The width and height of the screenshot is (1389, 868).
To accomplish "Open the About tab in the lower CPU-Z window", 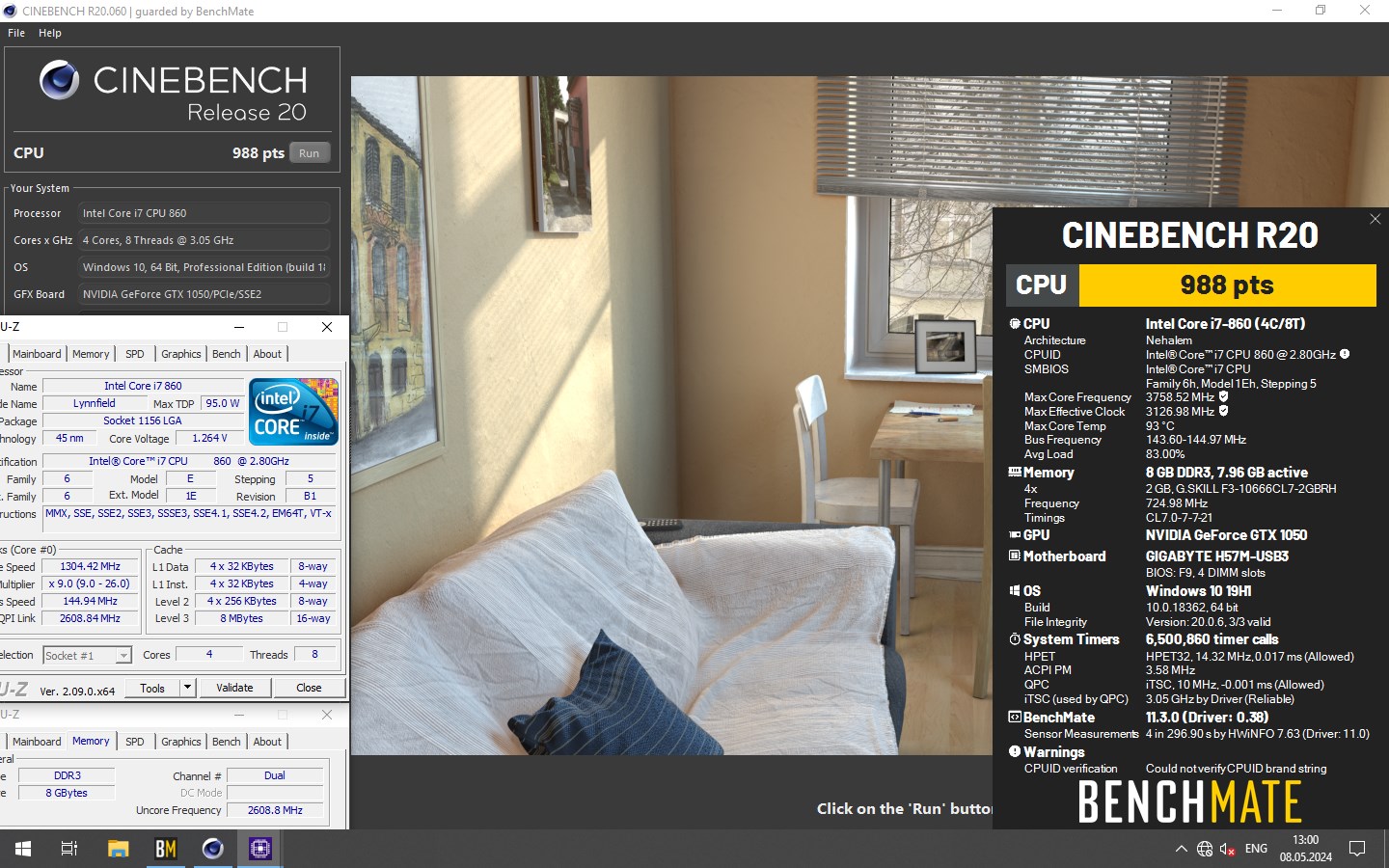I will [x=267, y=742].
